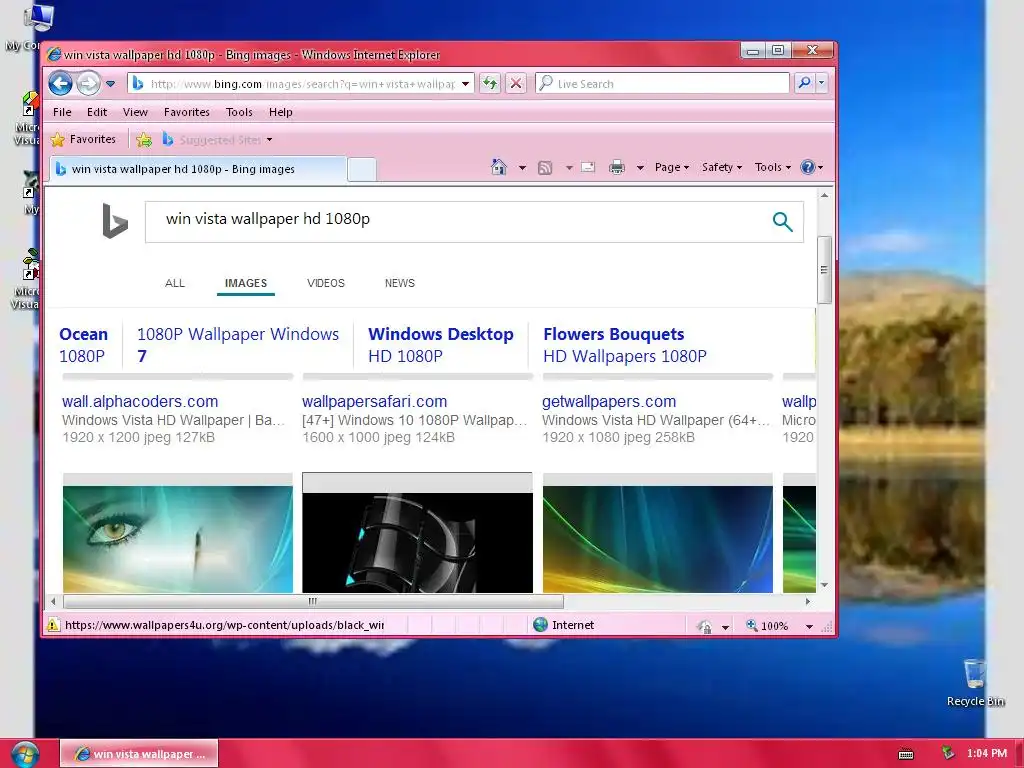This screenshot has width=1024, height=768.
Task: Open the File menu
Action: point(63,112)
